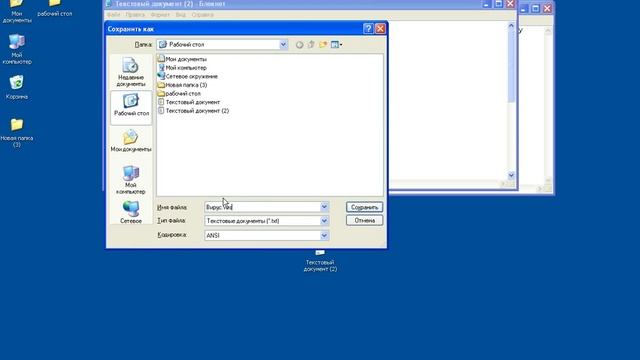This screenshot has height=360, width=640.
Task: Open the Формат menu in Notepad
Action: [160, 15]
